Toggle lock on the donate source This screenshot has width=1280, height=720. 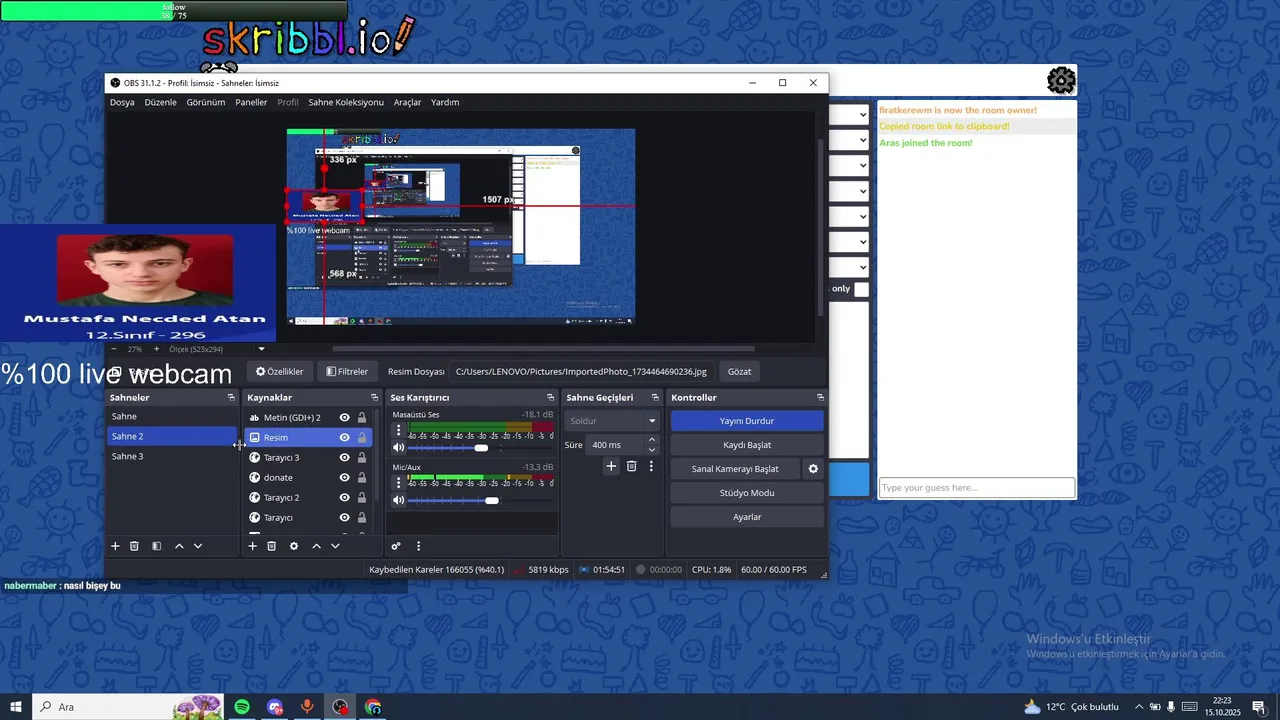362,478
